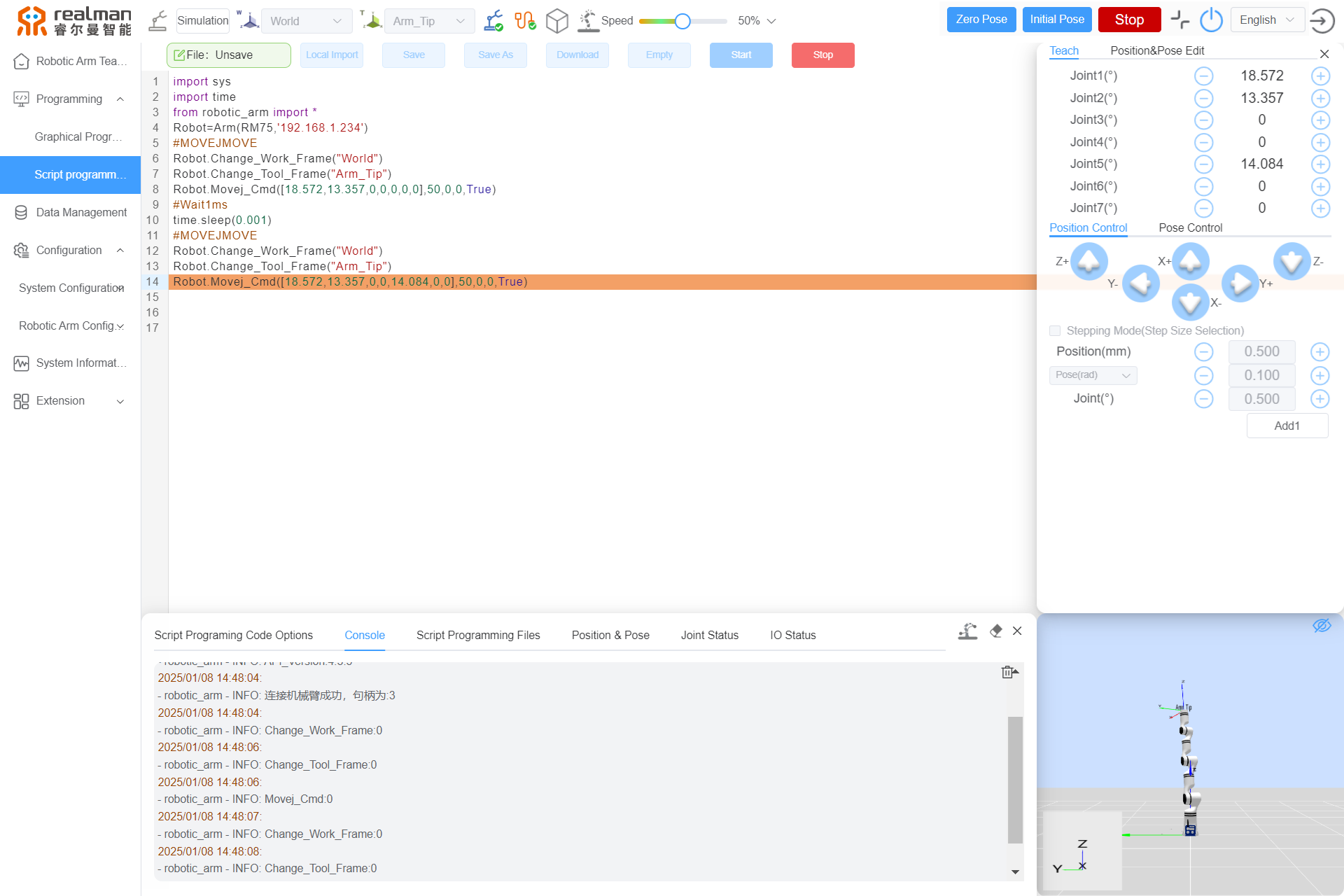
Task: Toggle Stepping Mode checkbox on
Action: pyautogui.click(x=1055, y=330)
